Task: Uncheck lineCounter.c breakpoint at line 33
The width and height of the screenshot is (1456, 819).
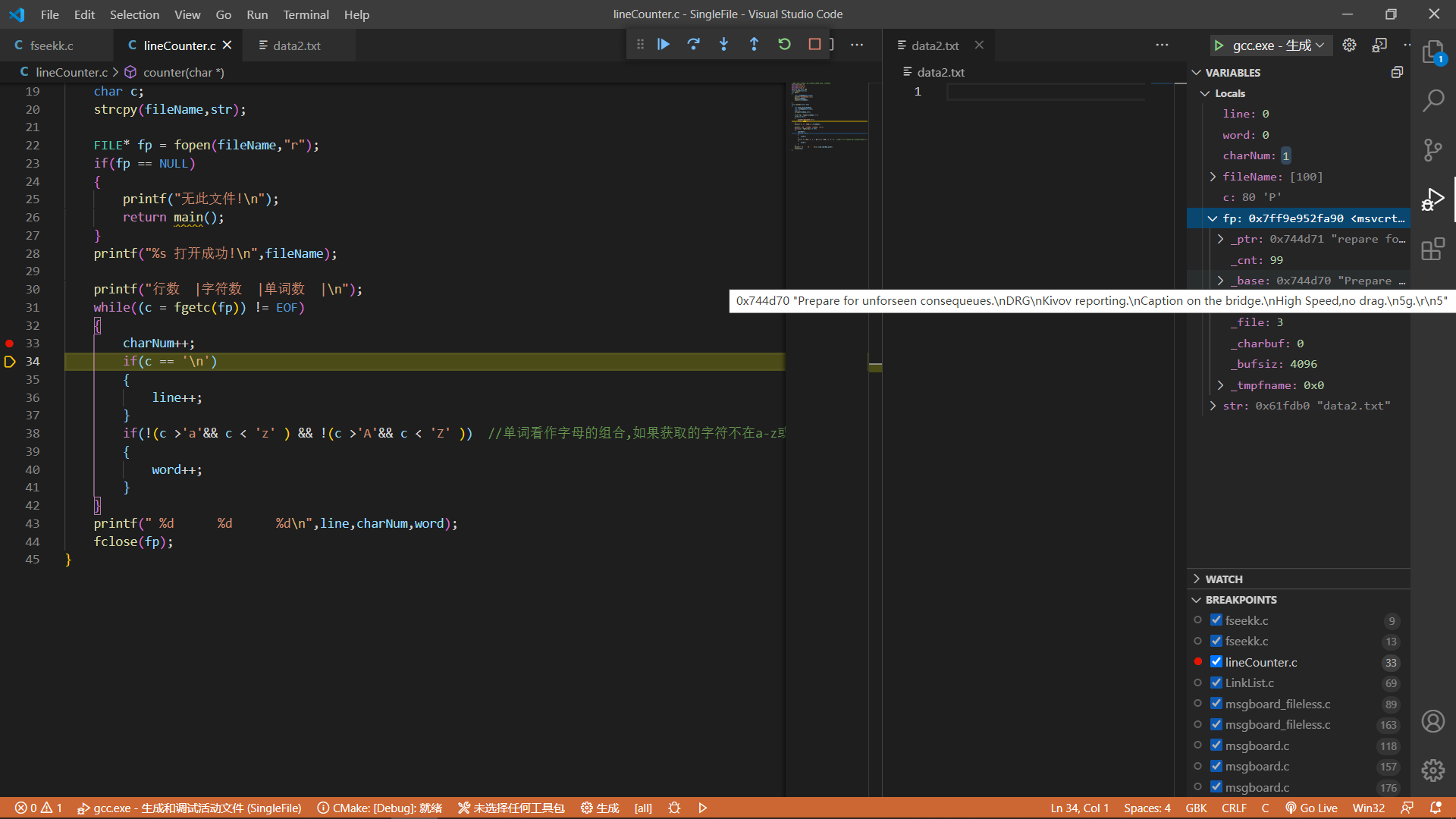Action: 1216,662
